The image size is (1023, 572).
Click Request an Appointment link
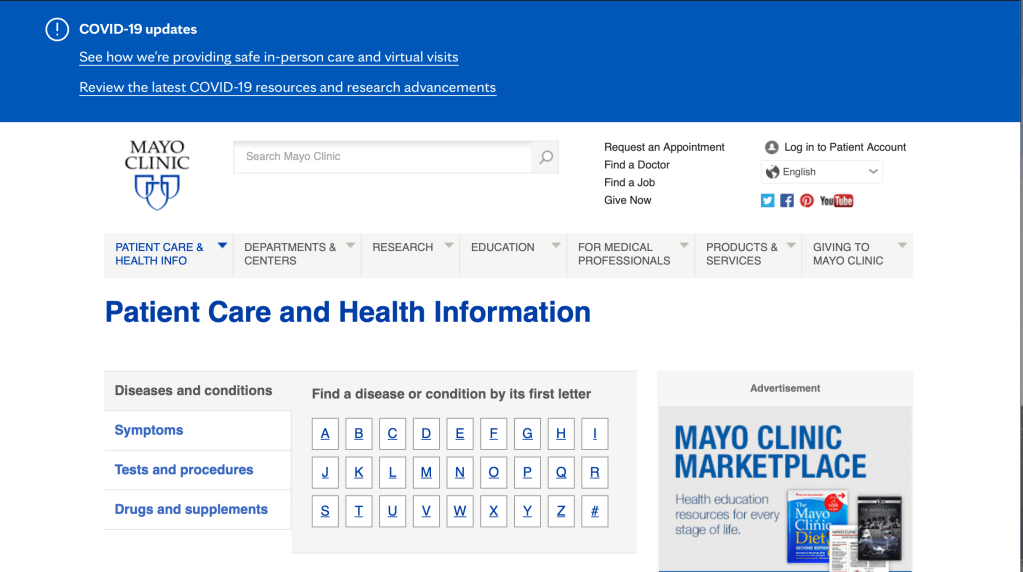point(664,147)
